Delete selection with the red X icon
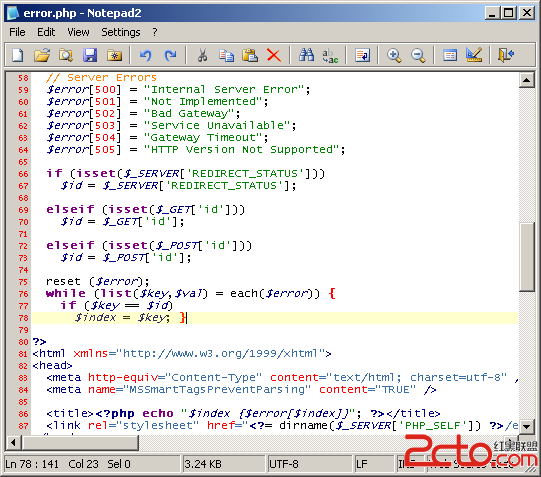The width and height of the screenshot is (541, 477). [x=274, y=55]
